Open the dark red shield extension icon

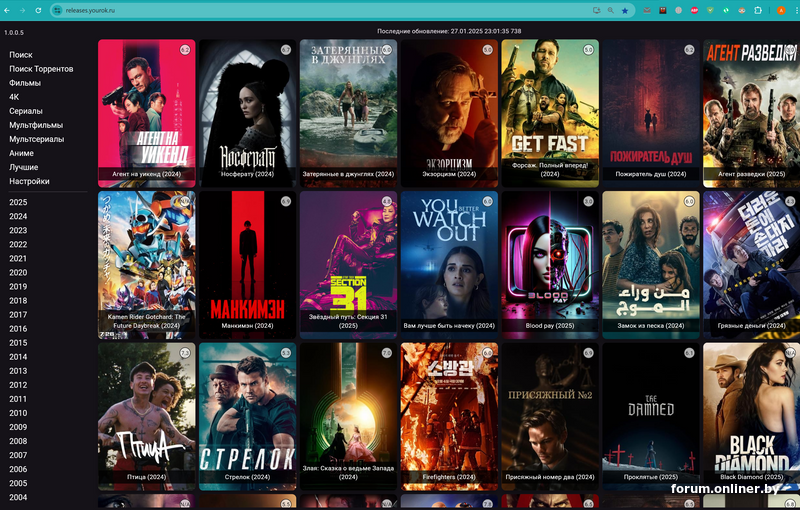pyautogui.click(x=663, y=10)
